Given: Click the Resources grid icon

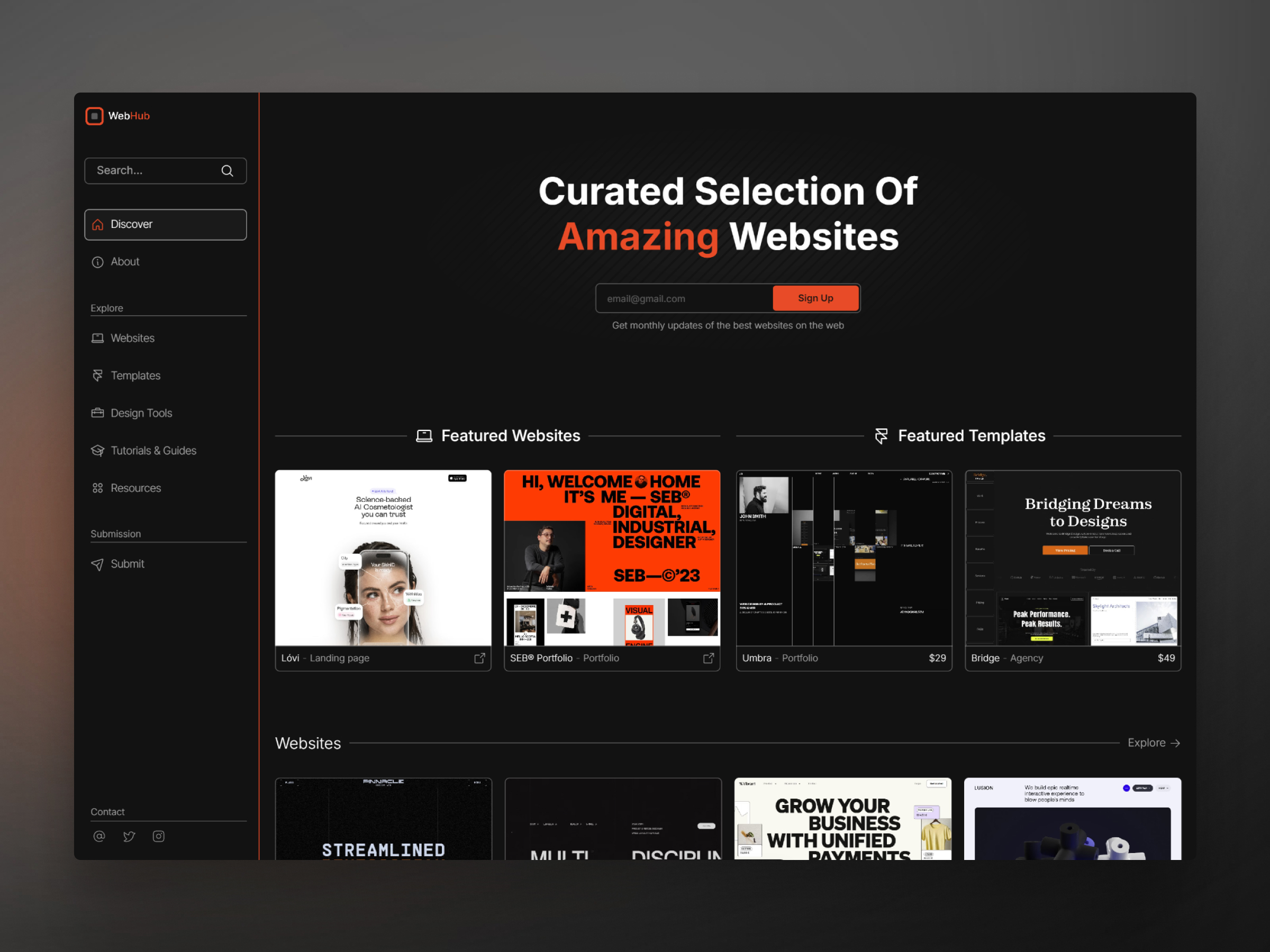Looking at the screenshot, I should pyautogui.click(x=97, y=488).
